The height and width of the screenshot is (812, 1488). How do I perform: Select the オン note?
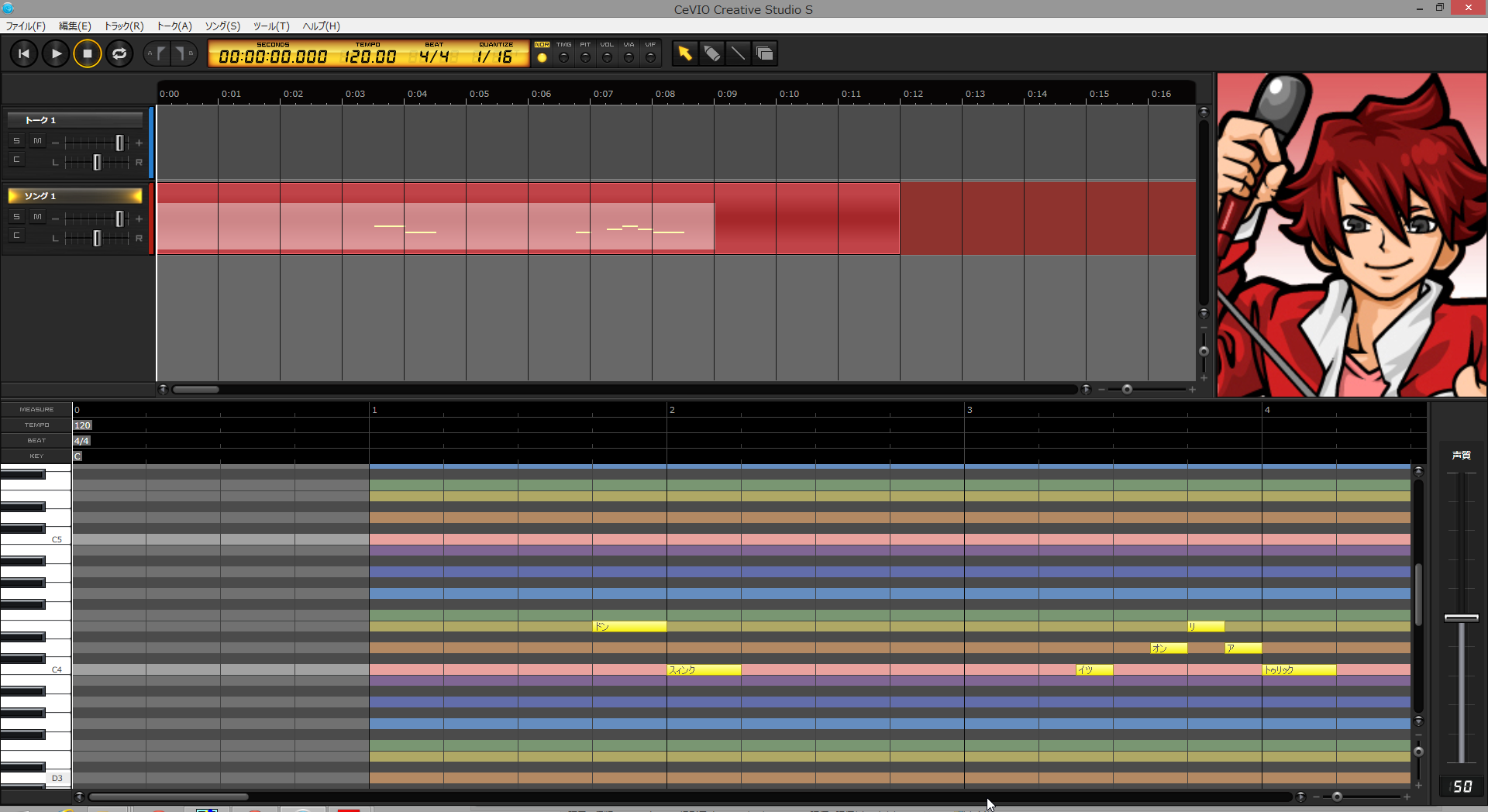pos(1169,648)
